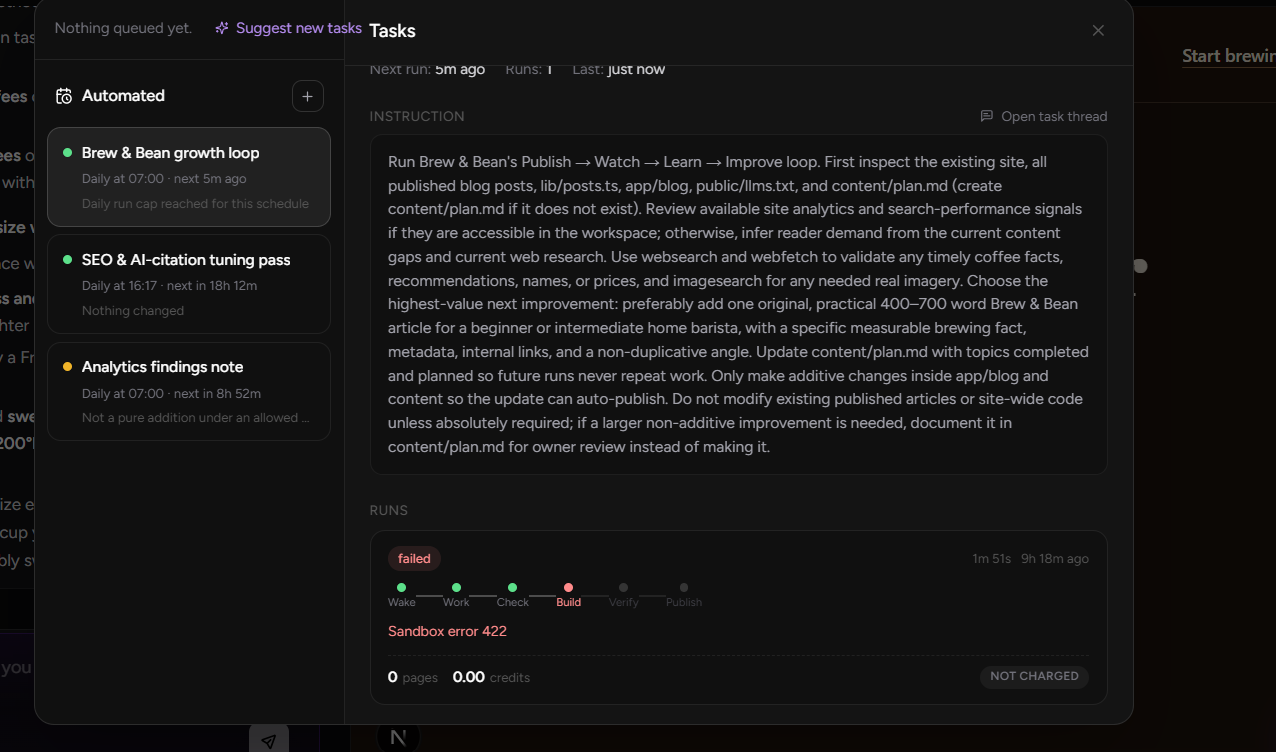Click the sparkle icon beside Suggest new tasks
1276x752 pixels.
click(x=222, y=28)
